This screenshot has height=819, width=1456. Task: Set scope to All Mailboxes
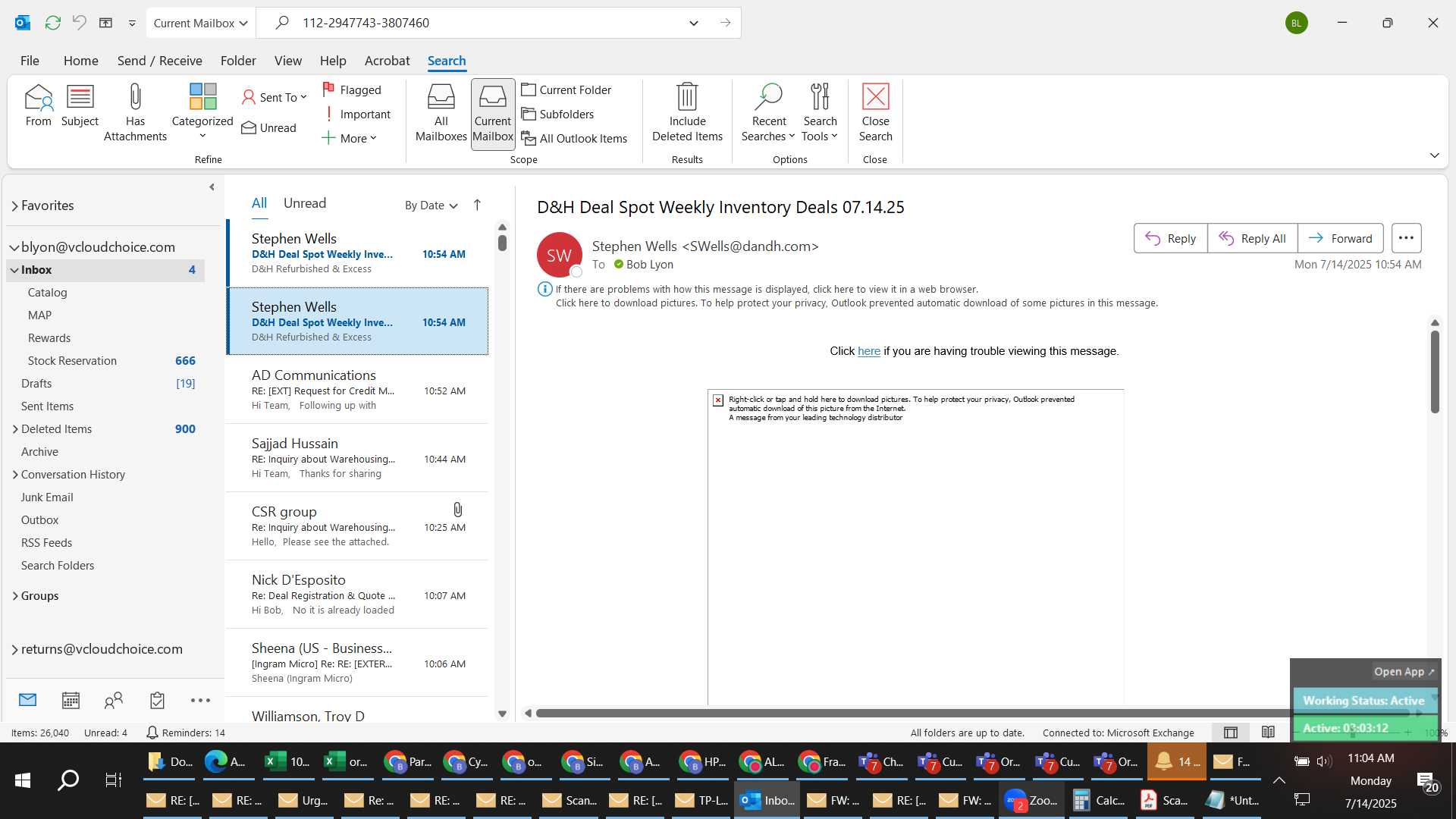(441, 112)
